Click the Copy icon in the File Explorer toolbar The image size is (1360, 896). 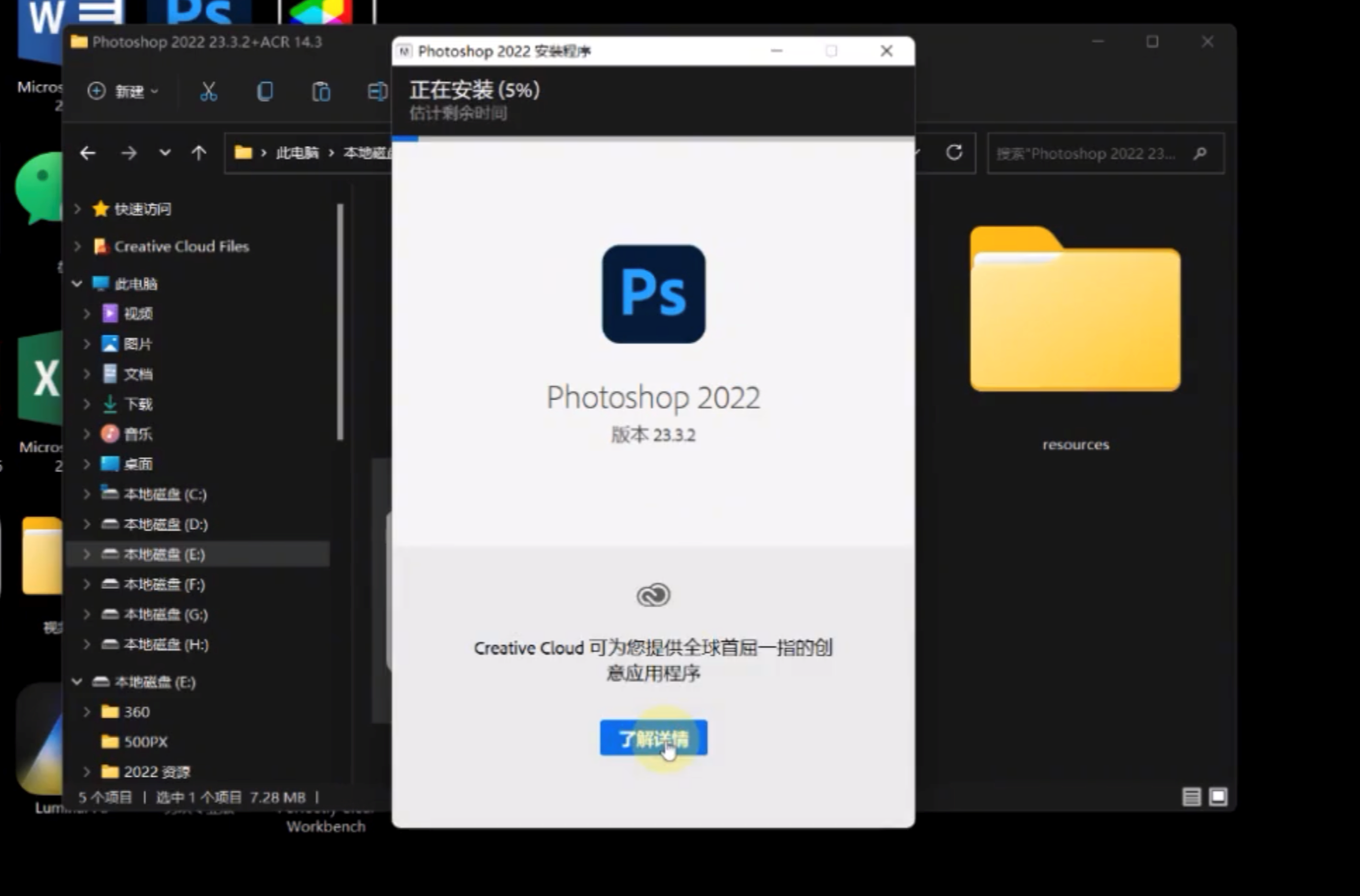click(265, 92)
